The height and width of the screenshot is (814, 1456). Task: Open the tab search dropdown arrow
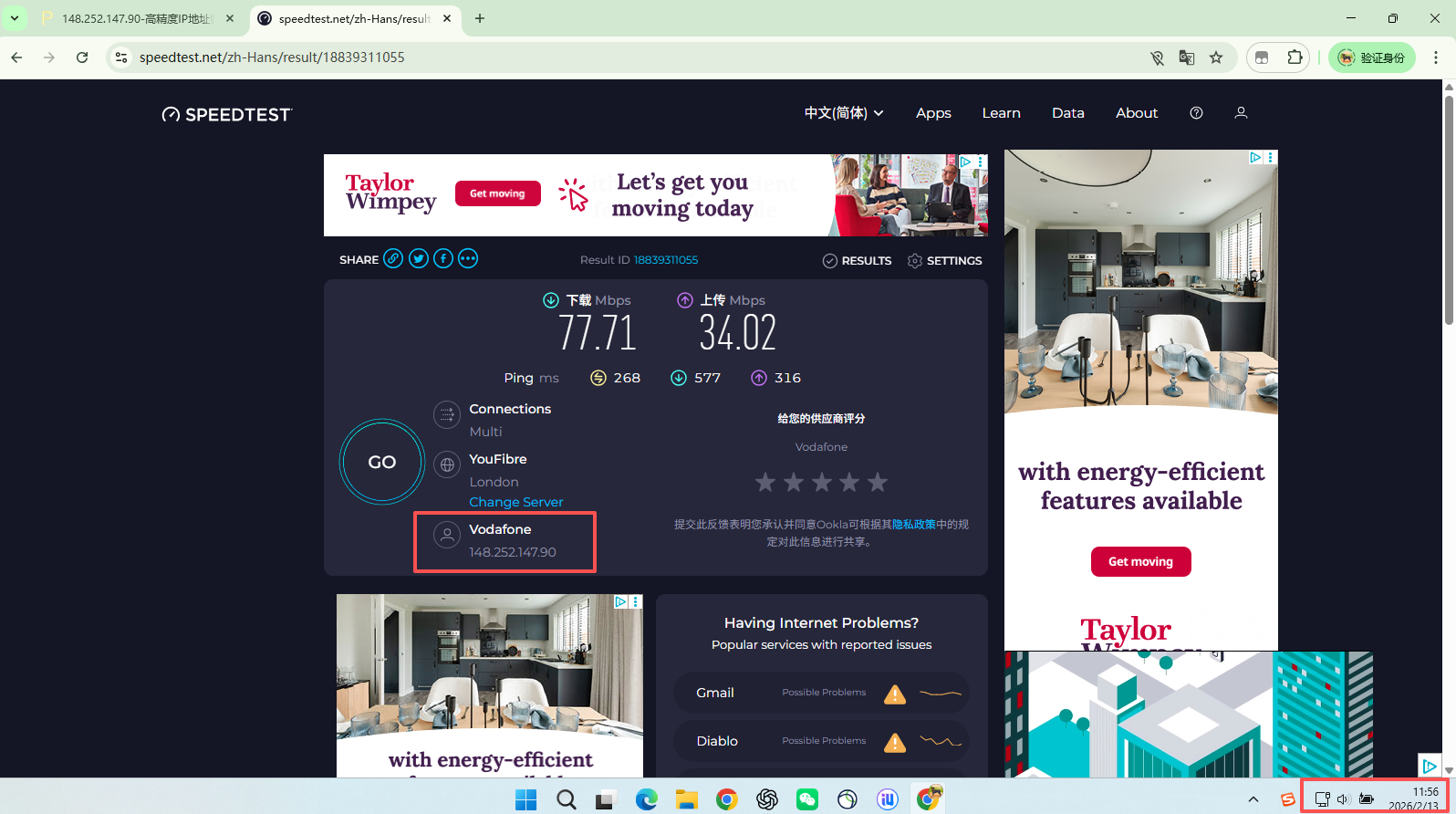tap(15, 18)
